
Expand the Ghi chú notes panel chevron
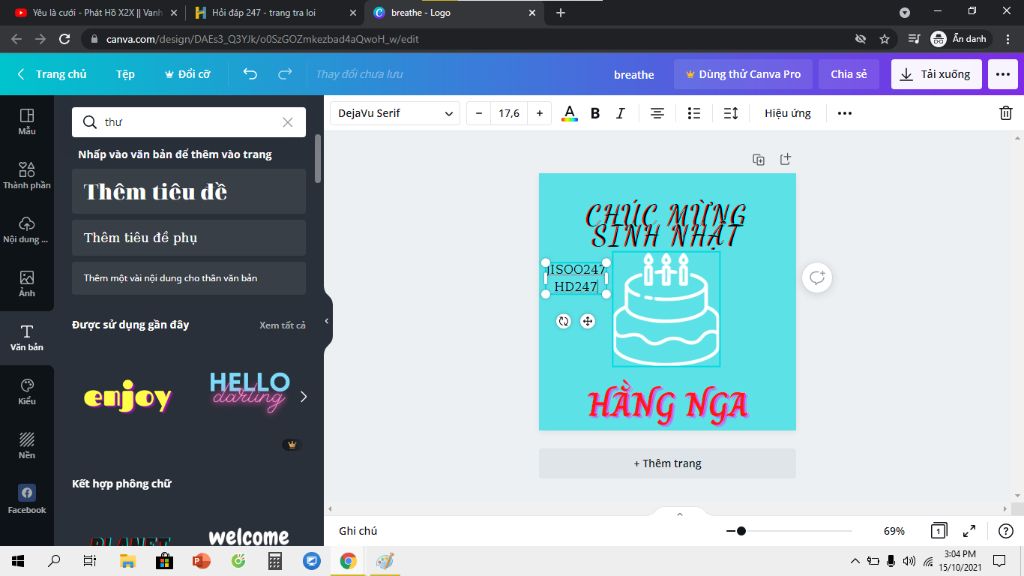[x=679, y=514]
